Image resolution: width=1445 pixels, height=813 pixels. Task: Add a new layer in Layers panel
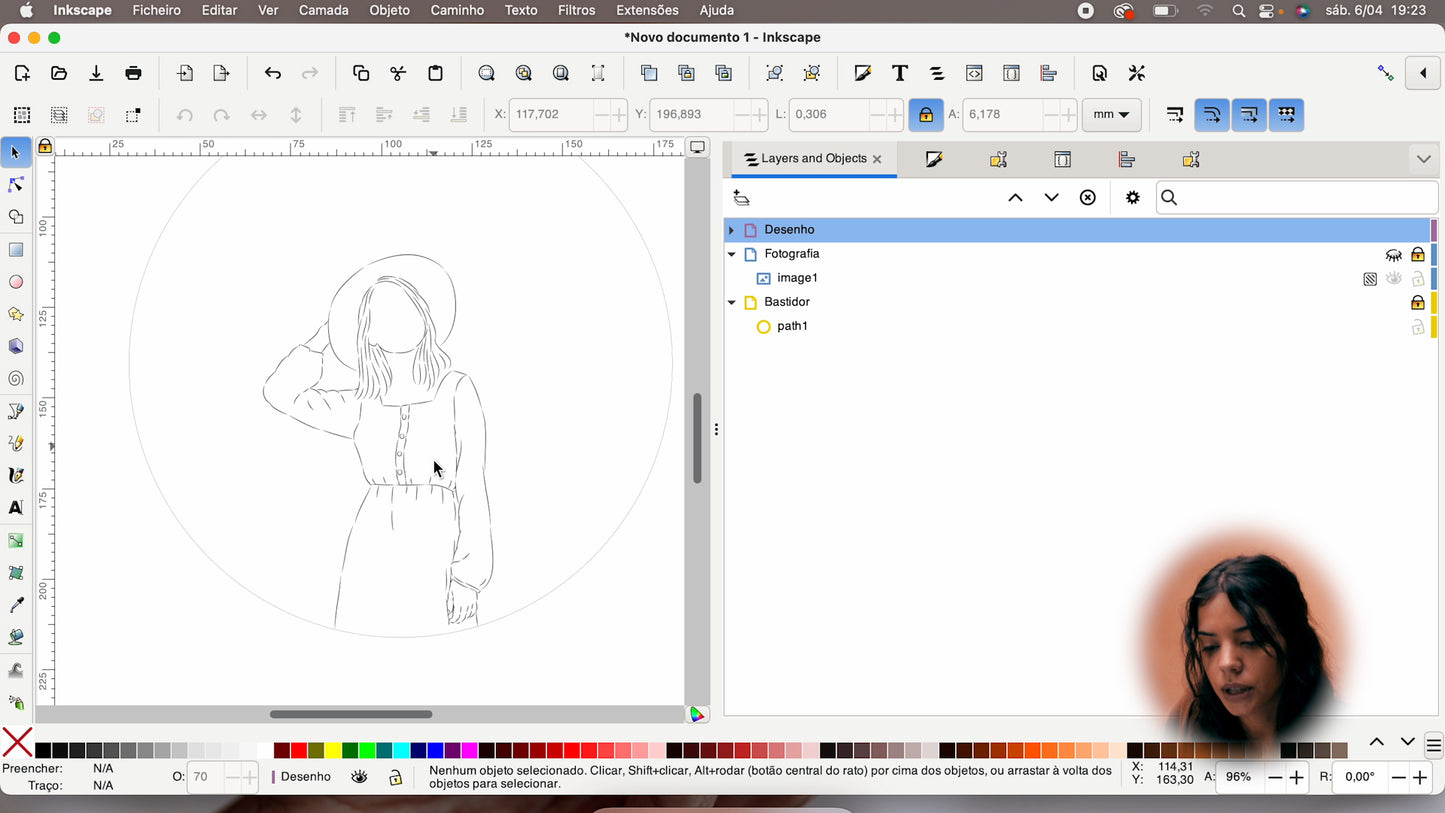pyautogui.click(x=741, y=198)
